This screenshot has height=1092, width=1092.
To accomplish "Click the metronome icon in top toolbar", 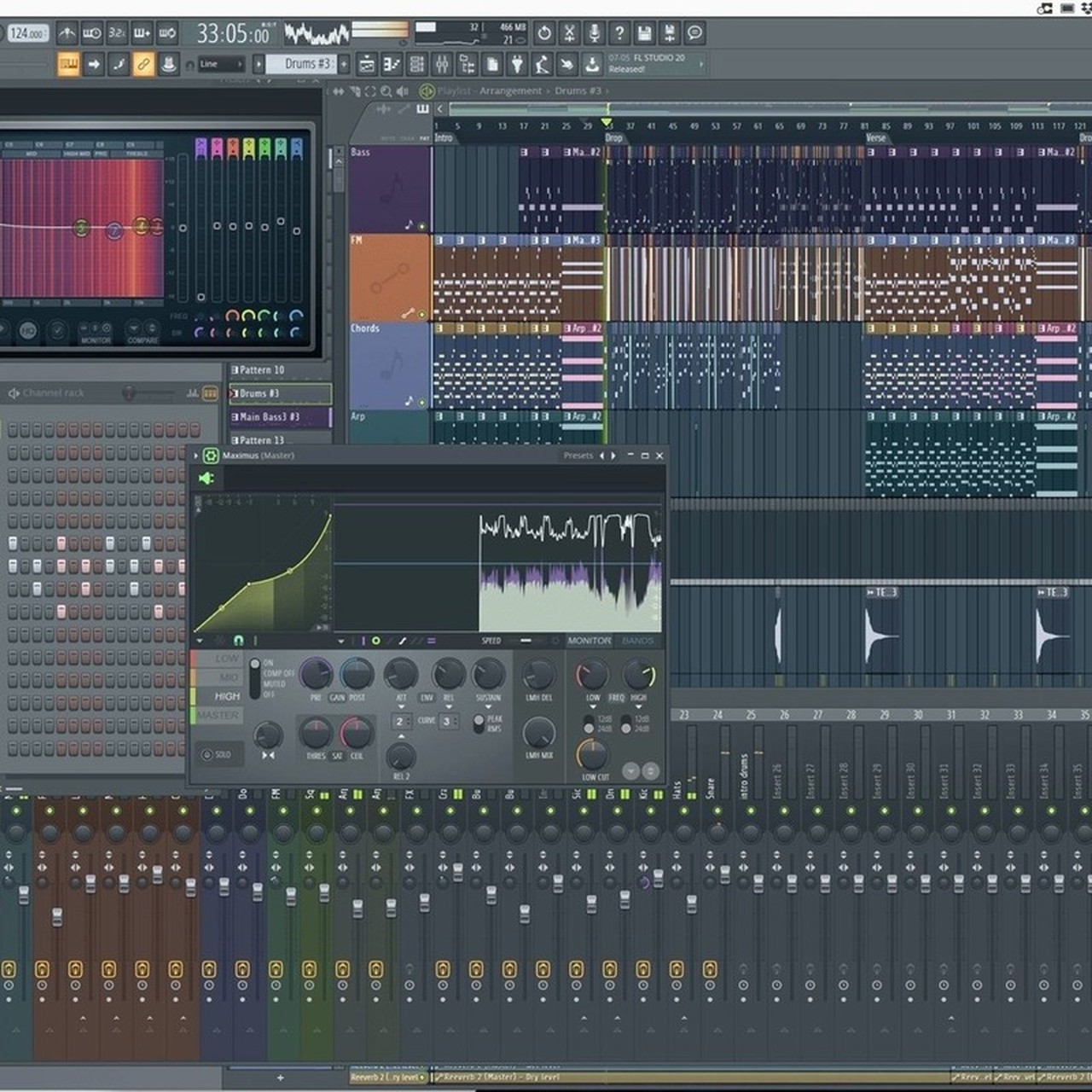I will coord(67,33).
